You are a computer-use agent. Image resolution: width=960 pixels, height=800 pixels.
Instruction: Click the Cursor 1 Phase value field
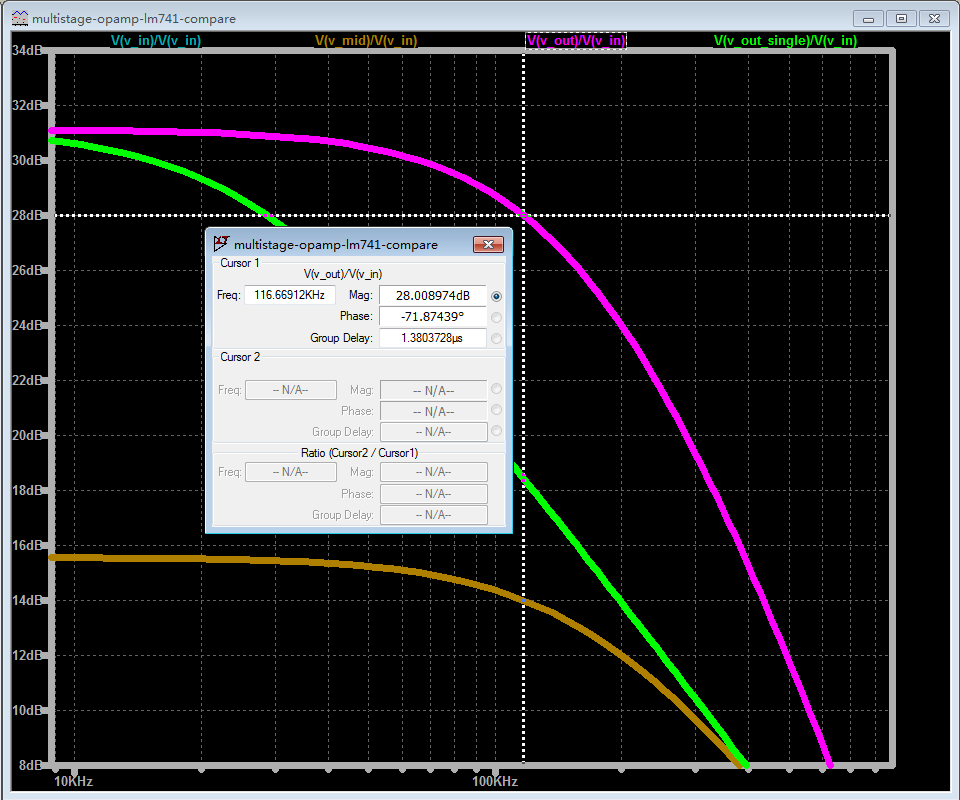[432, 317]
